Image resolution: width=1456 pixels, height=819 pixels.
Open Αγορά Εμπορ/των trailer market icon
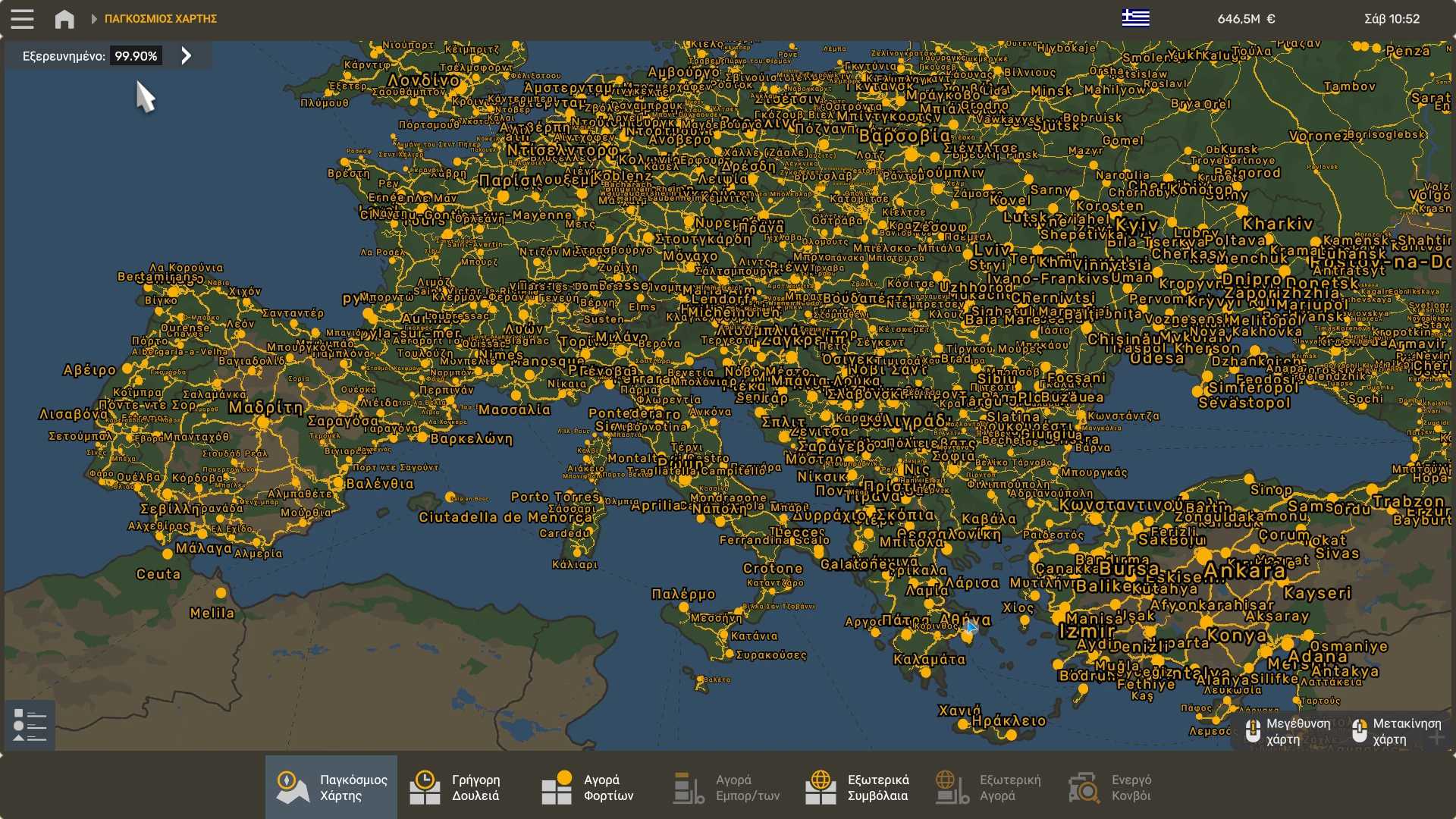(689, 787)
